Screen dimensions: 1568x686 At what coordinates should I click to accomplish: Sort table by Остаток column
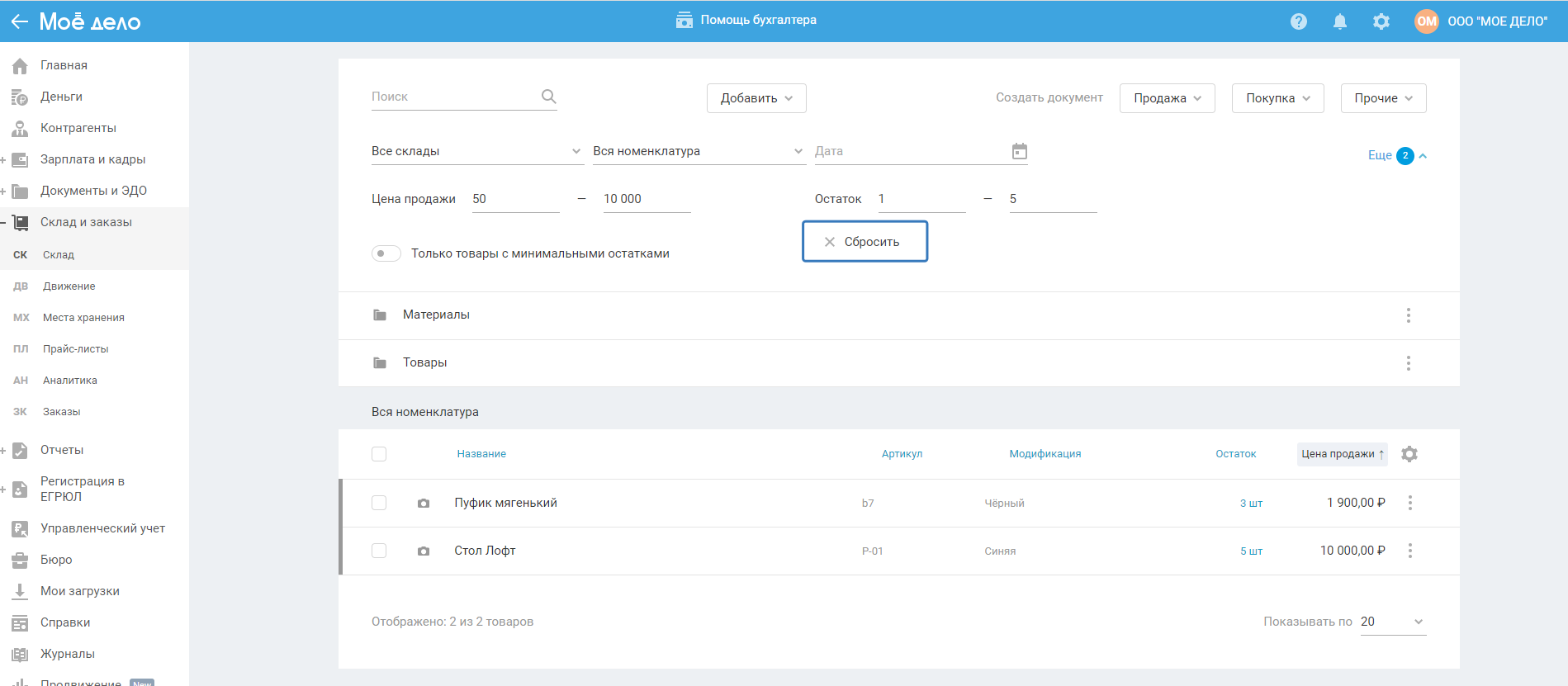pyautogui.click(x=1235, y=454)
